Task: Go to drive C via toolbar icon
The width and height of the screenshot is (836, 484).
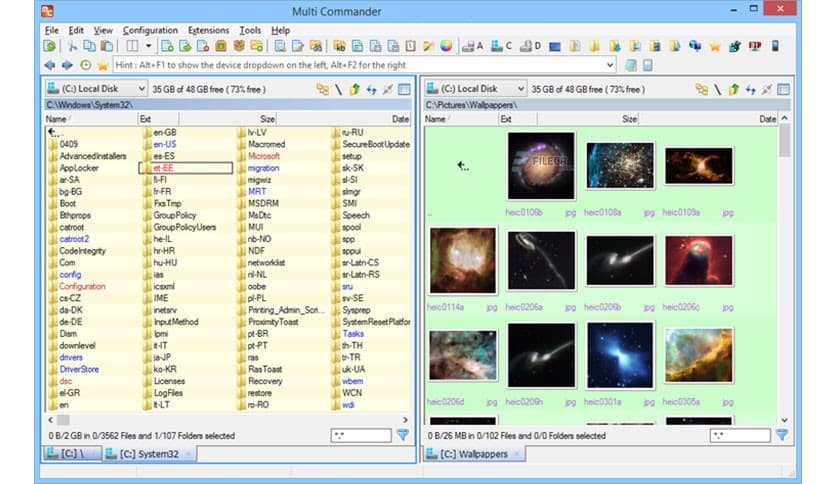Action: coord(501,46)
